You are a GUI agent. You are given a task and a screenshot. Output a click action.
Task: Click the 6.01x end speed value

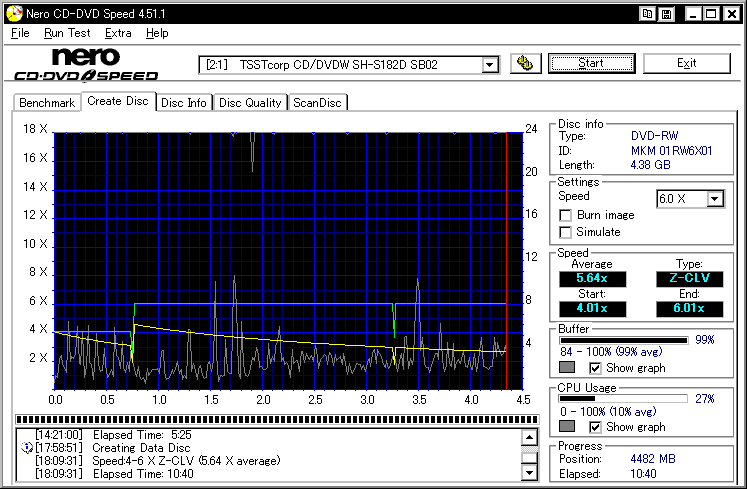tap(689, 308)
